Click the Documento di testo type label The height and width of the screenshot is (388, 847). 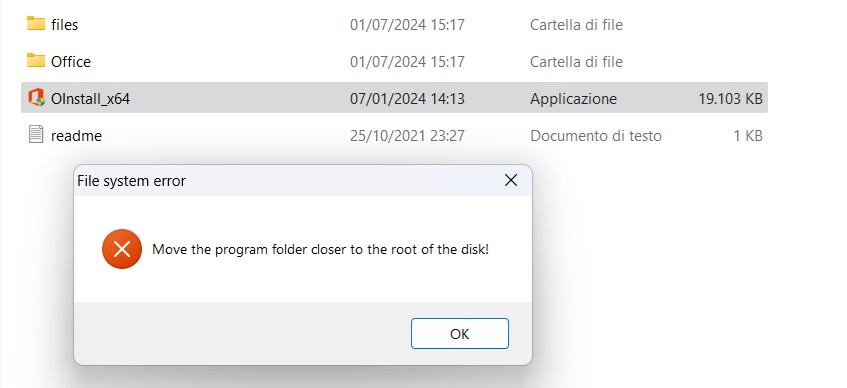pyautogui.click(x=596, y=136)
